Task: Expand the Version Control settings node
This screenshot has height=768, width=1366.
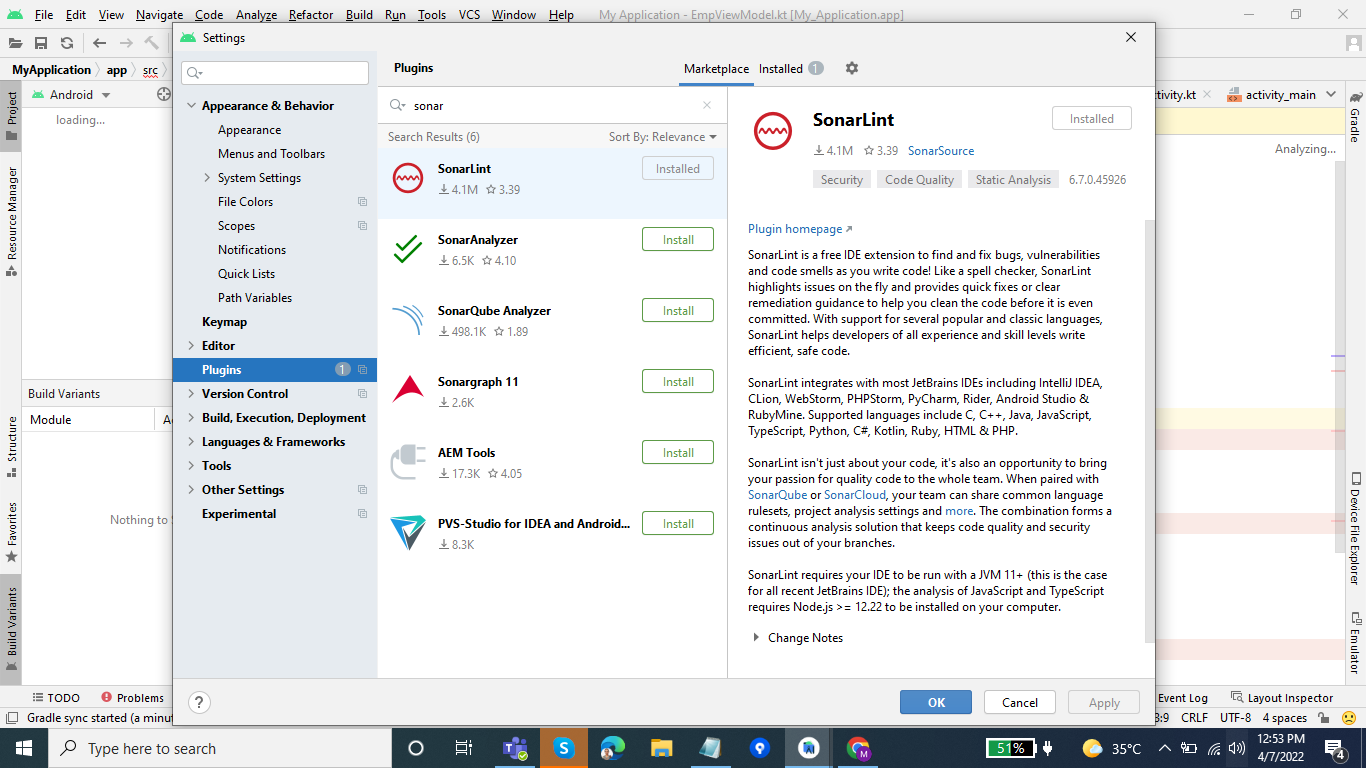Action: point(191,393)
